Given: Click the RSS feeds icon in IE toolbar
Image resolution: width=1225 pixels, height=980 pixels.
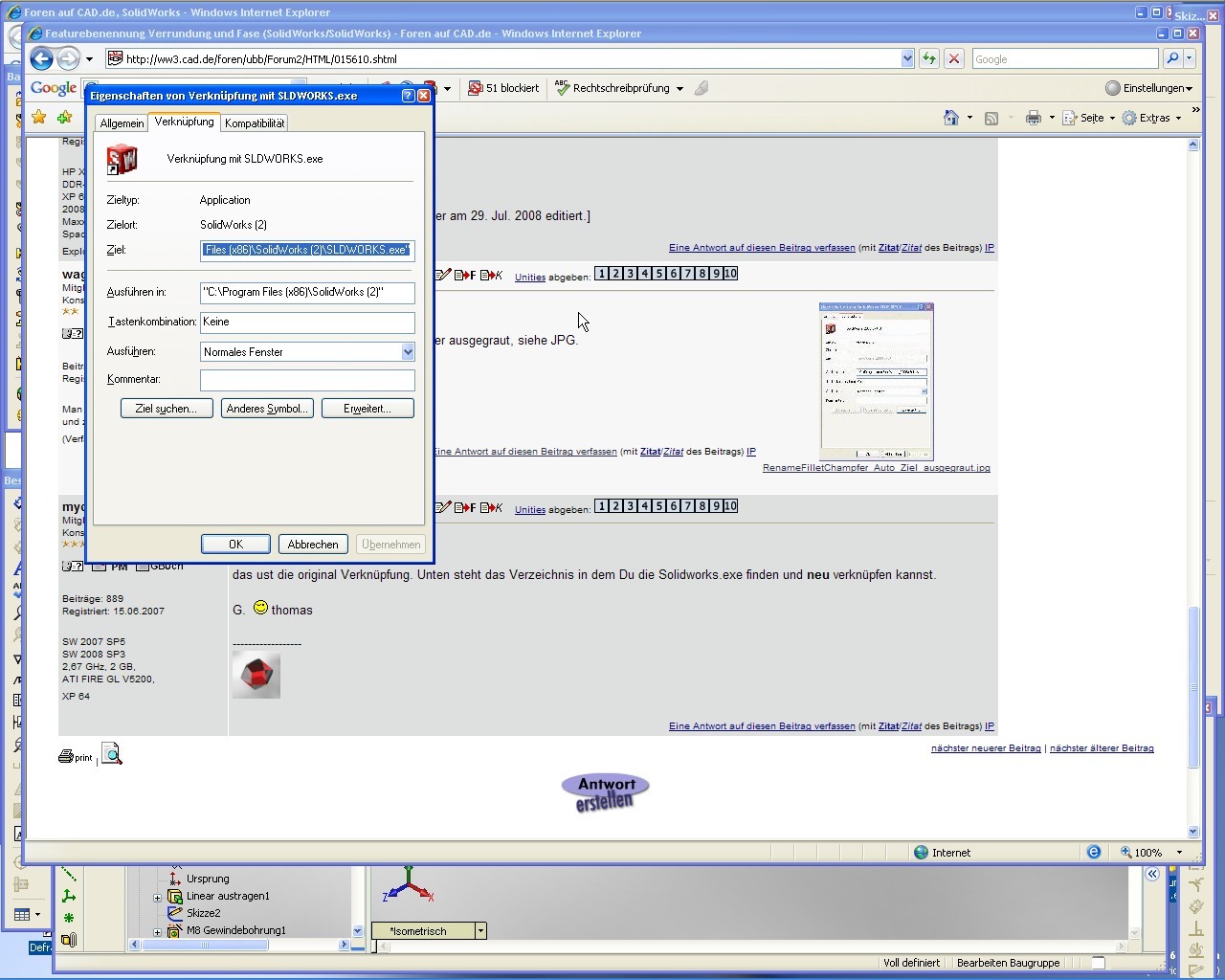Looking at the screenshot, I should 991,118.
